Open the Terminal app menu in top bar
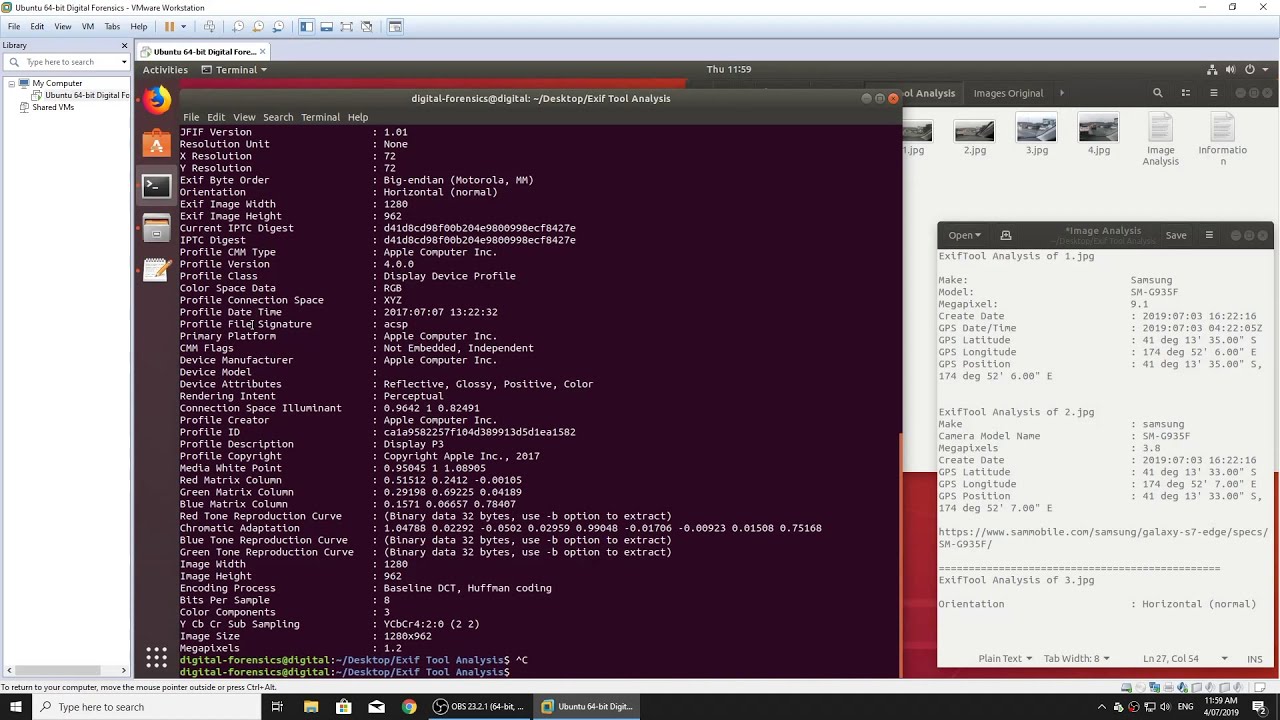 (x=234, y=70)
